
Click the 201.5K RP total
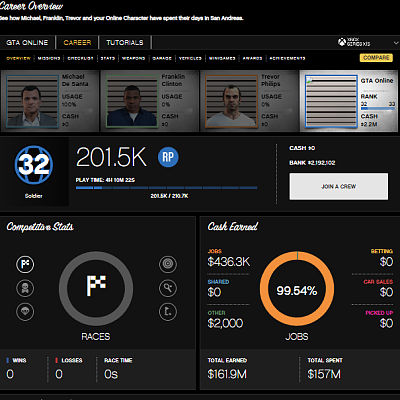111,157
